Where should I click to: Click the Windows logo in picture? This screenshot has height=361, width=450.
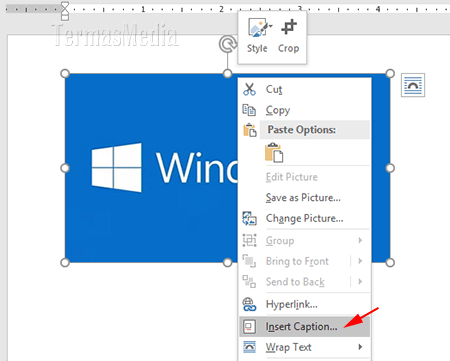pyautogui.click(x=117, y=168)
